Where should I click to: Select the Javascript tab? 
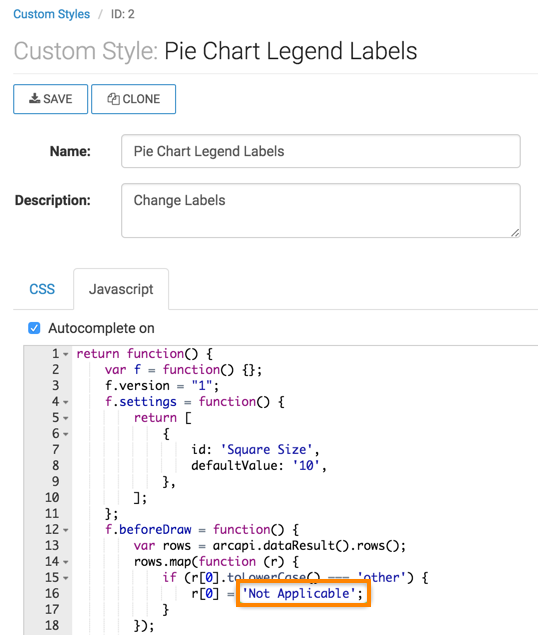tap(121, 289)
